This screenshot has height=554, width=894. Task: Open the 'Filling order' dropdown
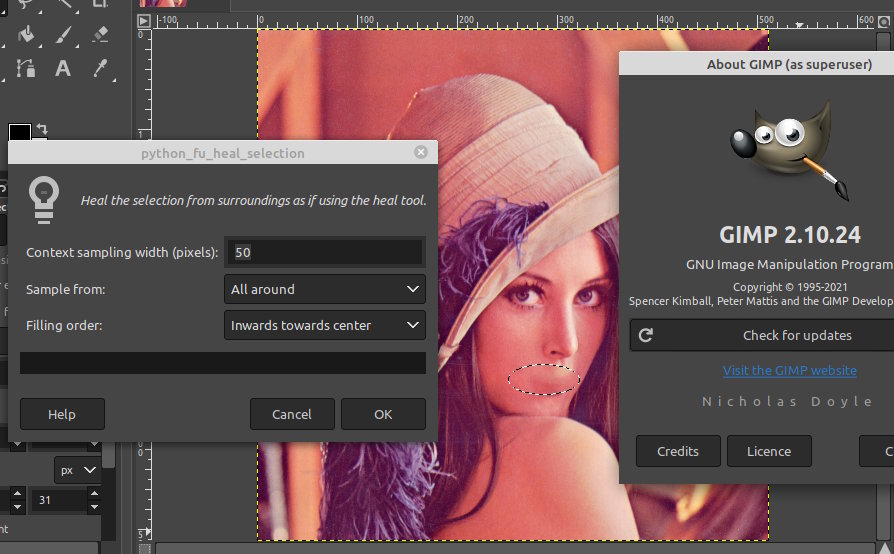(x=325, y=325)
